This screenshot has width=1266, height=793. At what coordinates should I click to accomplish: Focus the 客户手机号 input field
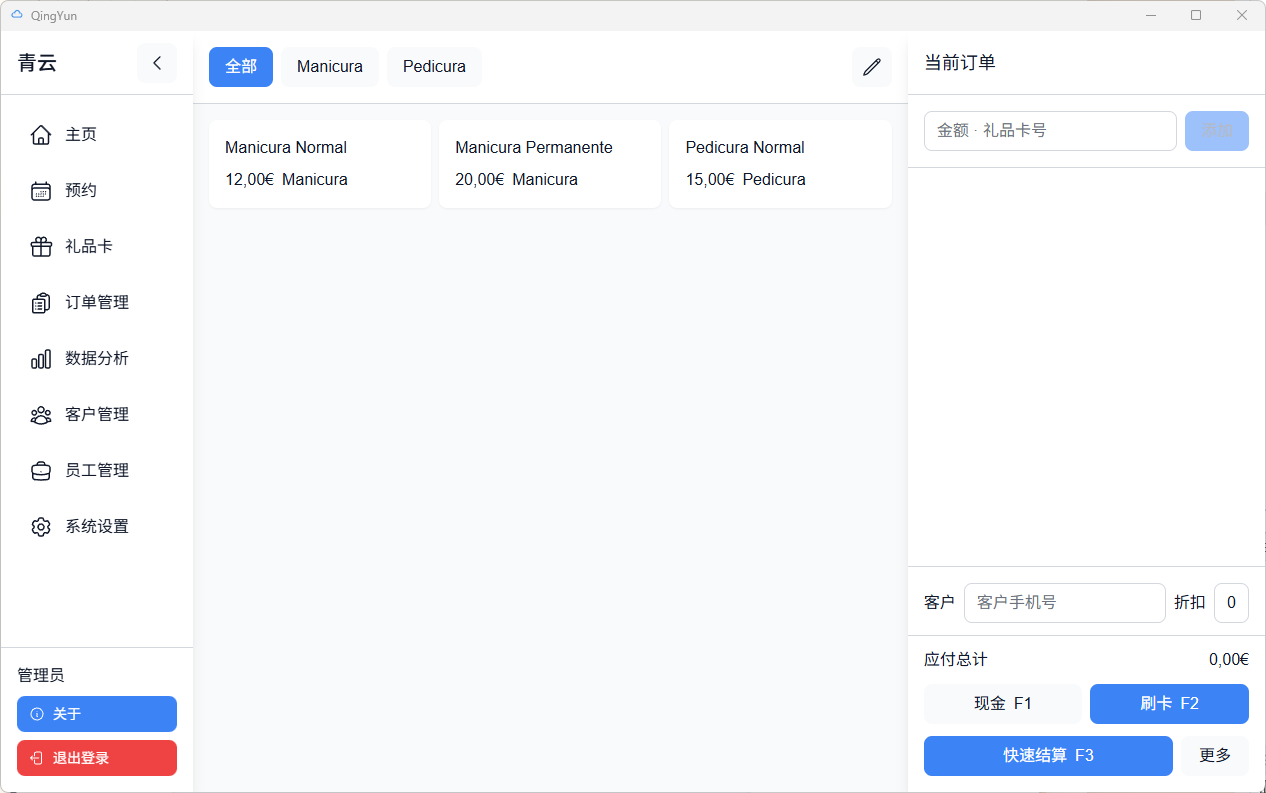(x=1065, y=603)
